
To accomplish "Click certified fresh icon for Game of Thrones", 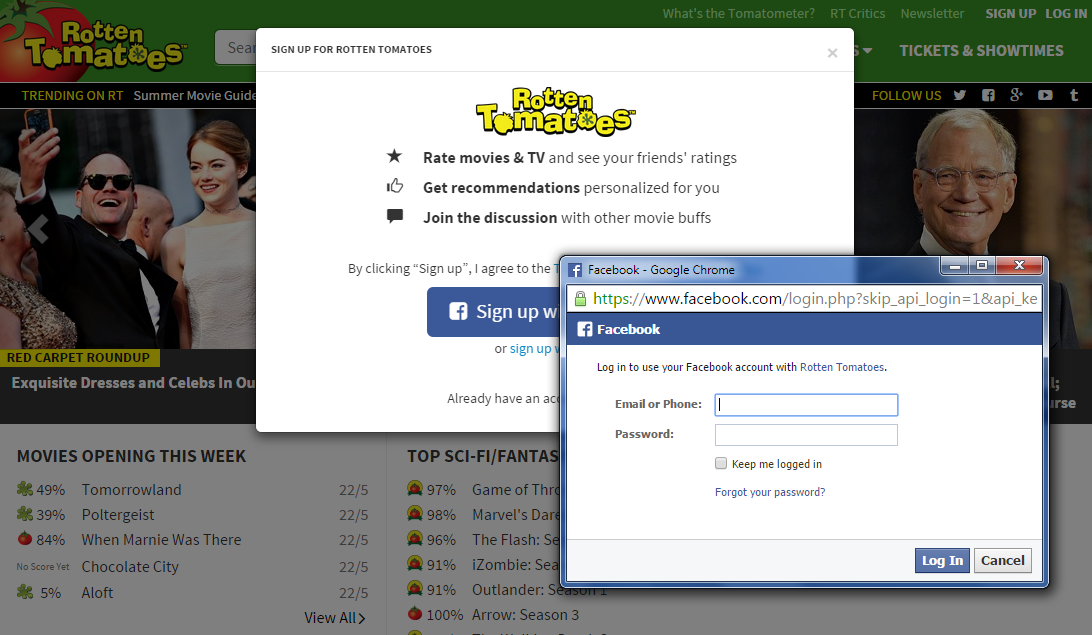I will tap(415, 489).
